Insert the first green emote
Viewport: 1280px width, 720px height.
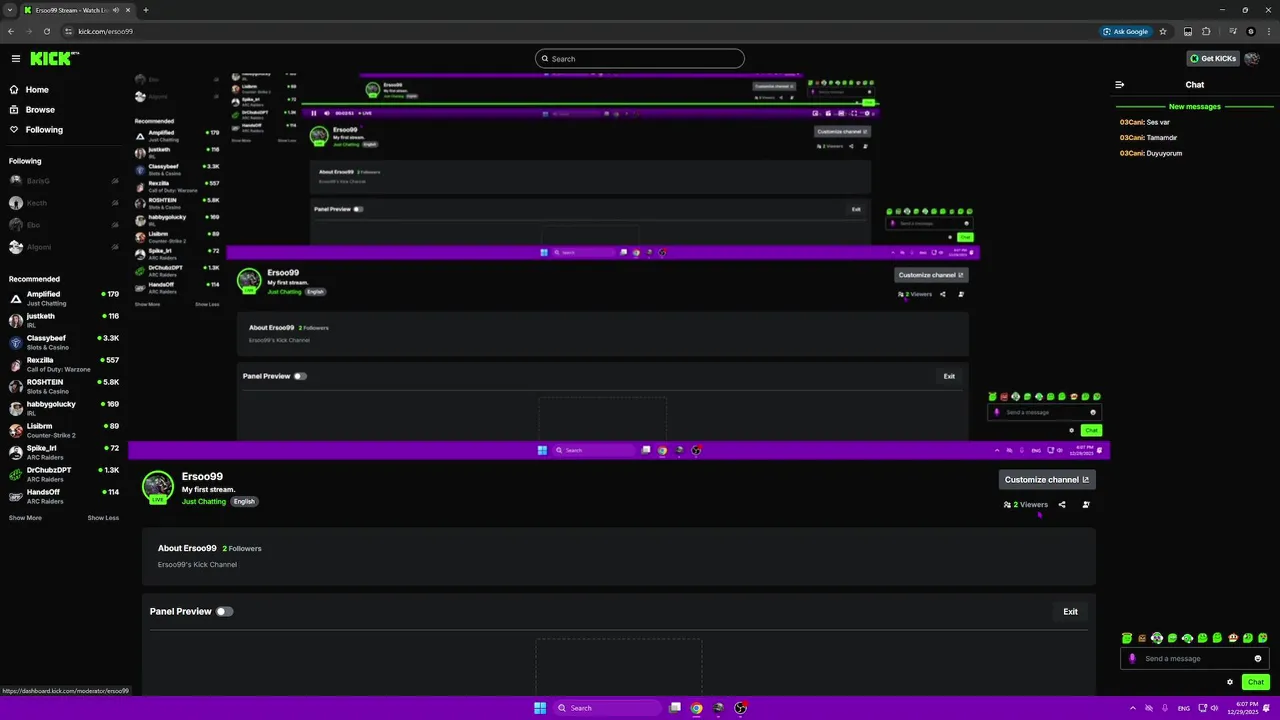pyautogui.click(x=1127, y=638)
